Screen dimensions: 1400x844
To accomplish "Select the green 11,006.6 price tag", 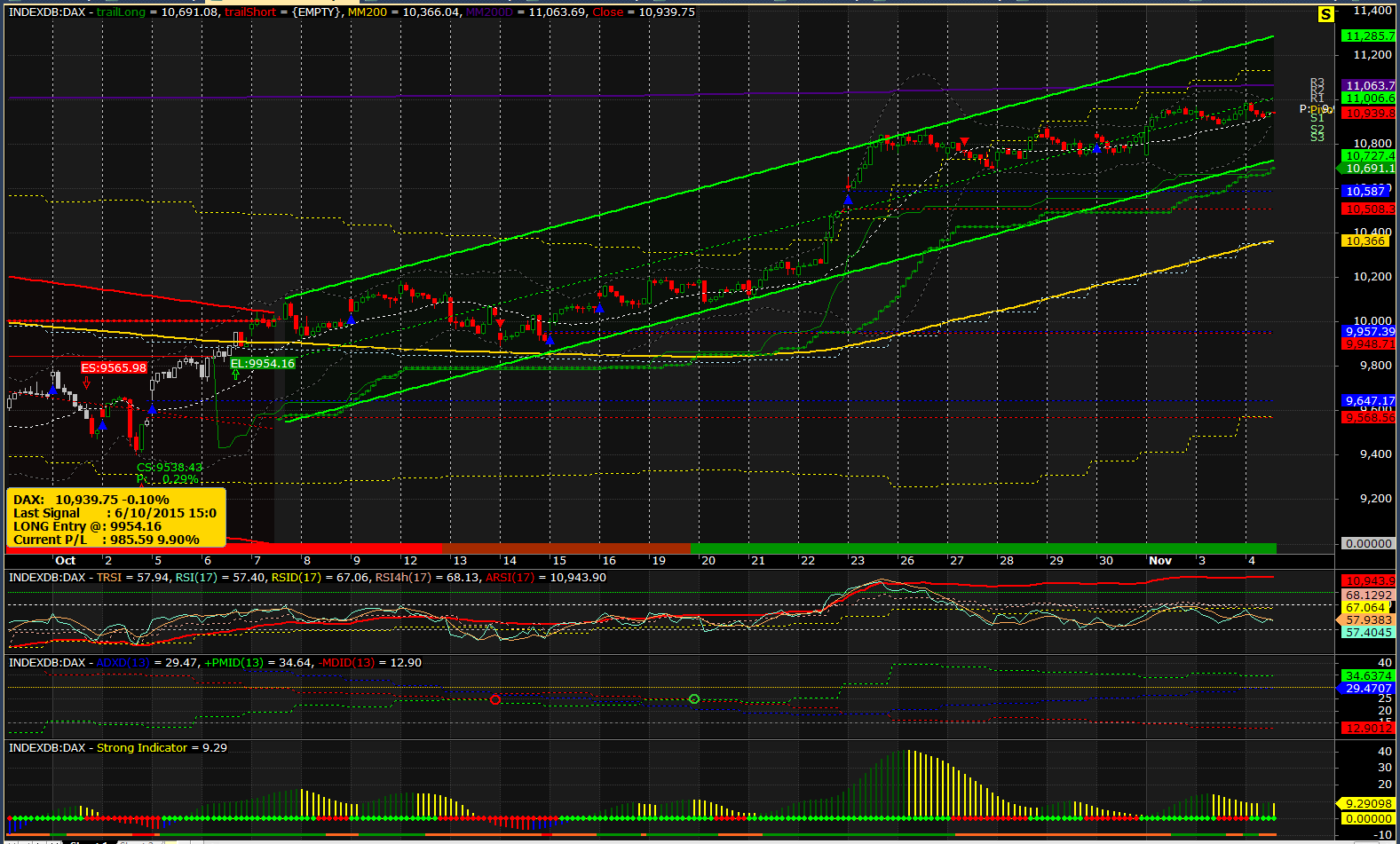I will pos(1369,99).
